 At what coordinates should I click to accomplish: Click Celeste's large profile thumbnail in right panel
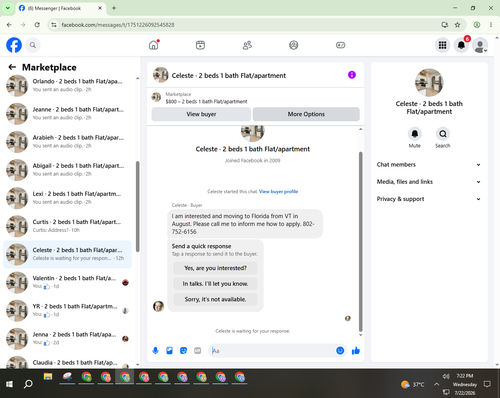click(x=429, y=82)
